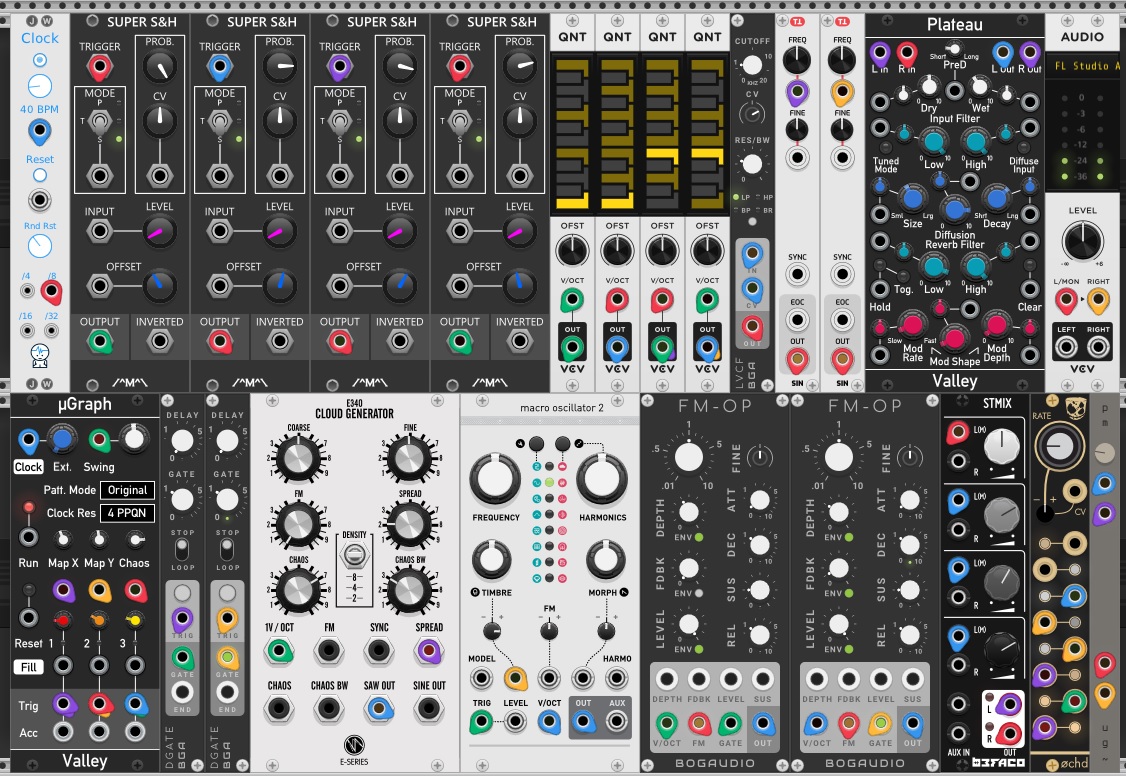Viewport: 1126px width, 776px height.
Task: Click the Clock label toggle on µGraph
Action: tap(28, 467)
